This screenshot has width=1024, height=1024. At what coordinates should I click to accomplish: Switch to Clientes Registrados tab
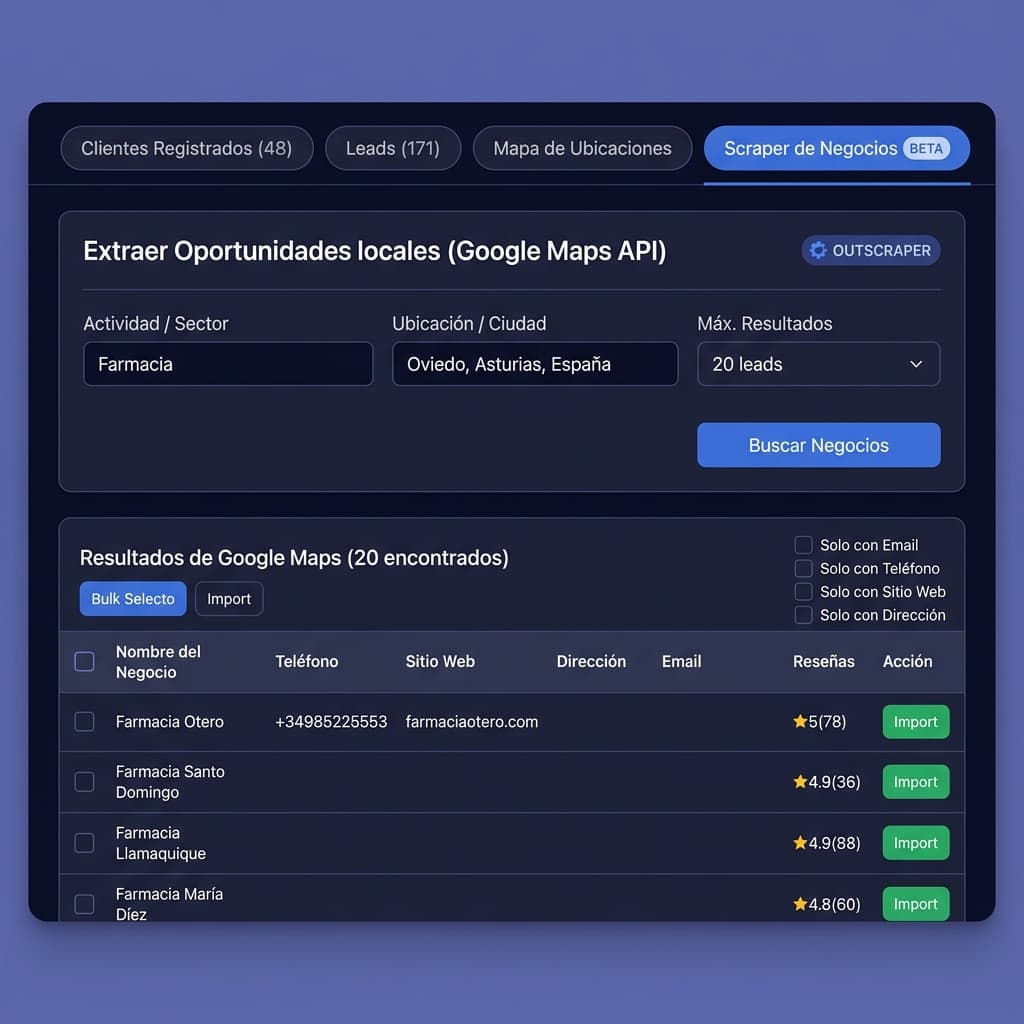[x=187, y=148]
